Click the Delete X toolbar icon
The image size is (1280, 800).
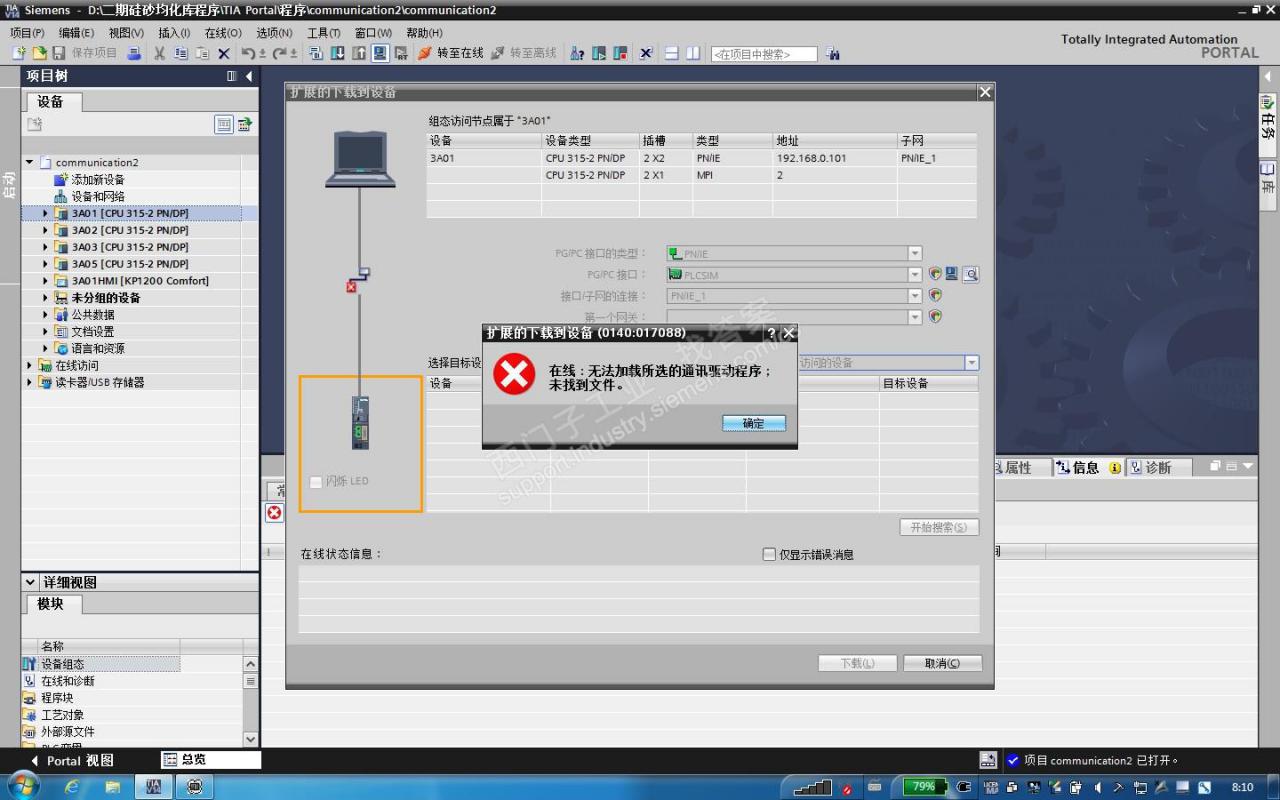click(223, 53)
